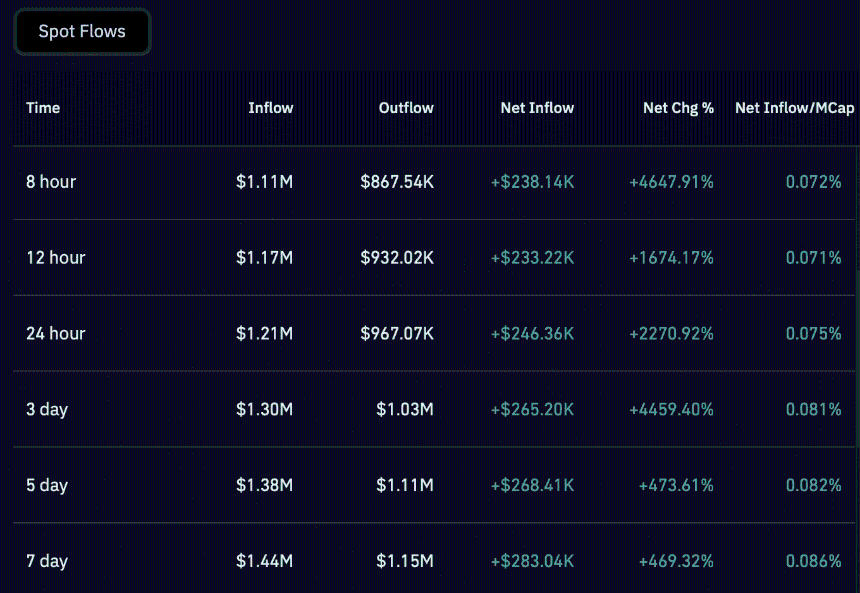Click the +4647.91% net change value
Viewport: 860px width, 593px height.
pos(671,182)
